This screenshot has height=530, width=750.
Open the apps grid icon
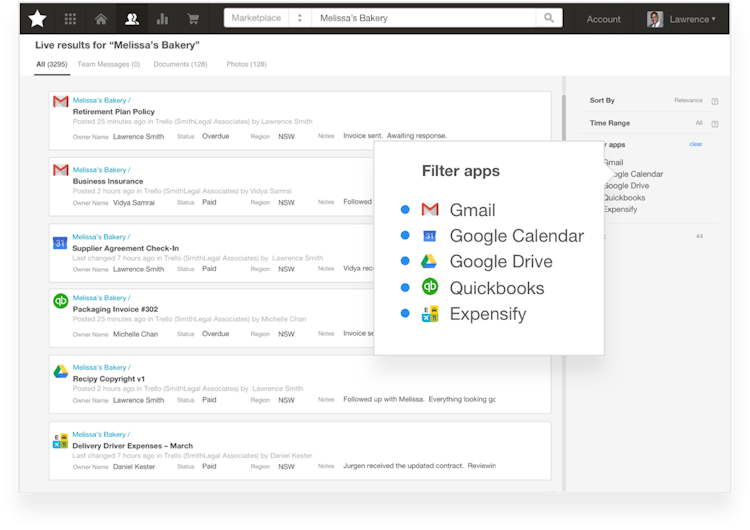tap(70, 19)
